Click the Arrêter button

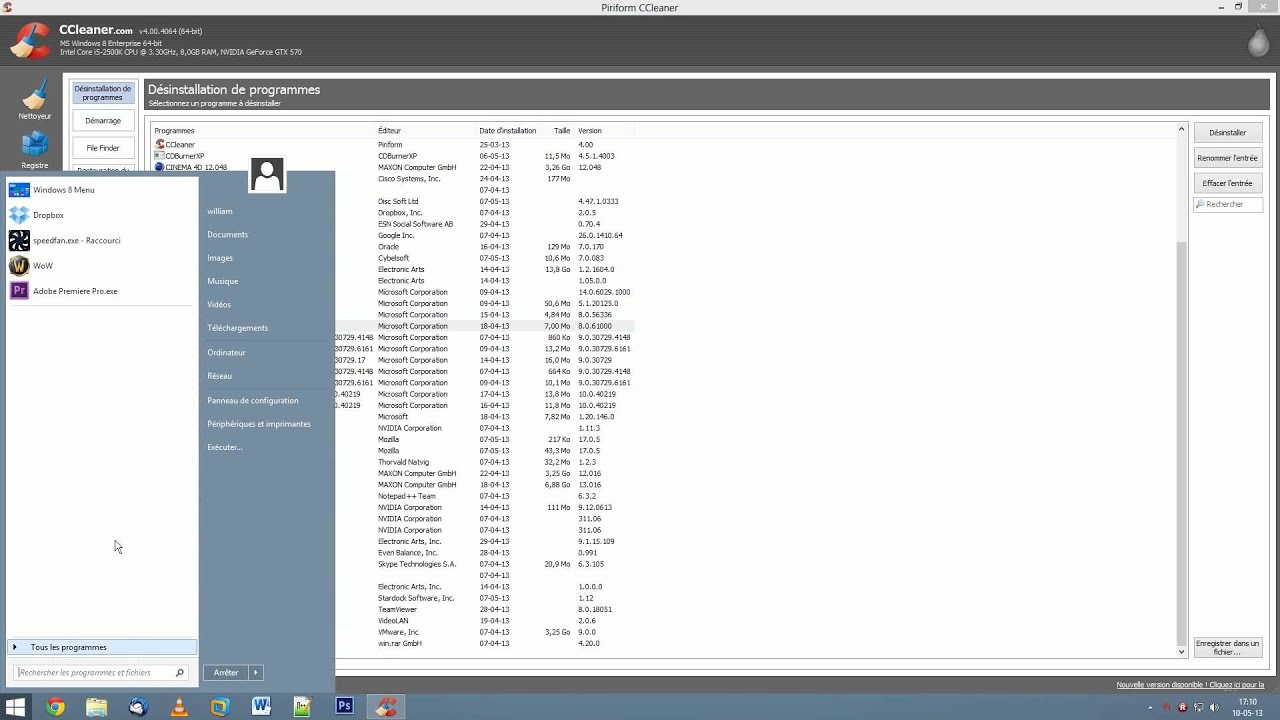tap(226, 673)
